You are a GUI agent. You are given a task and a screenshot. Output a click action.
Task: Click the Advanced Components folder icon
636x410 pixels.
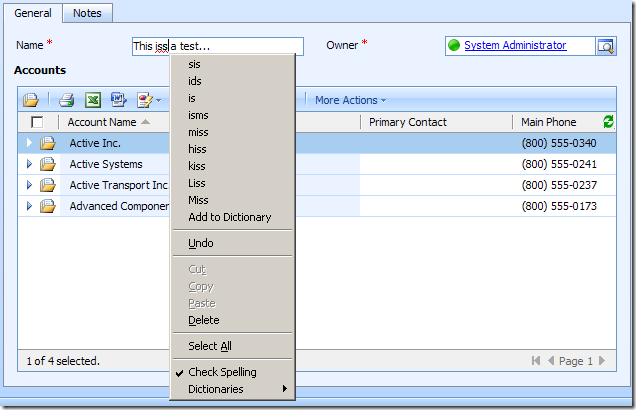(x=47, y=206)
